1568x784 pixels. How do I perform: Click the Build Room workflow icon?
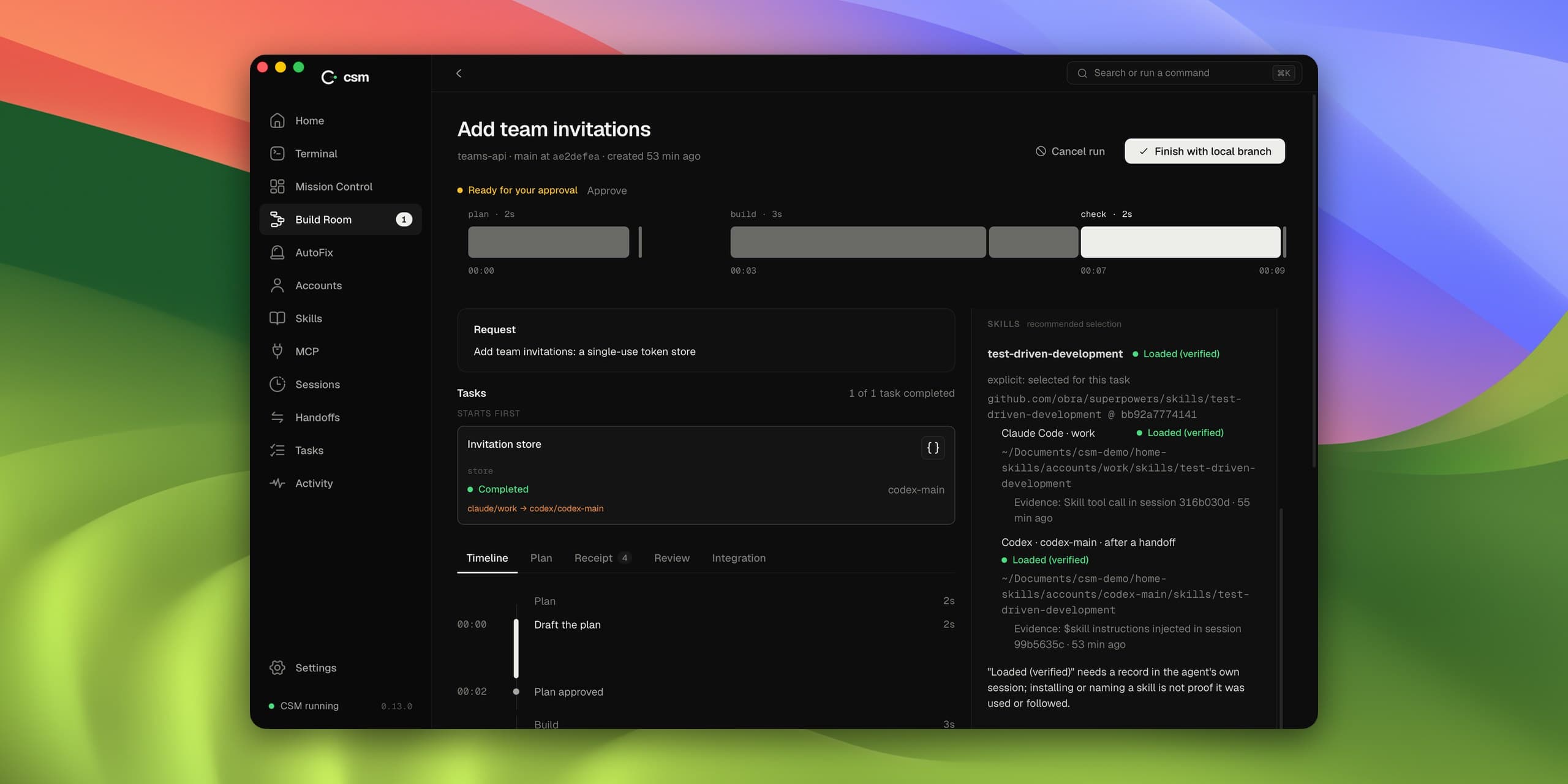(277, 219)
